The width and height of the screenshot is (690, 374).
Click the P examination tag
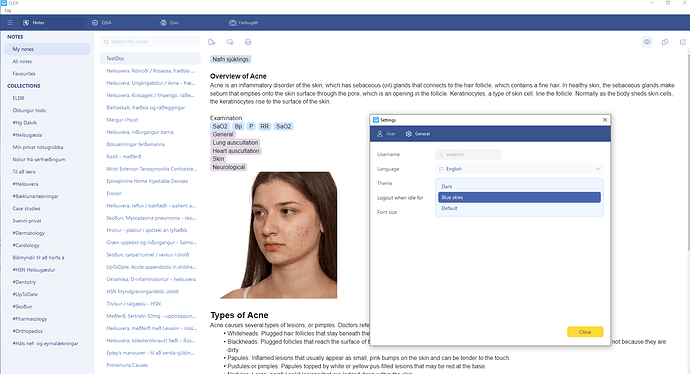tap(251, 126)
